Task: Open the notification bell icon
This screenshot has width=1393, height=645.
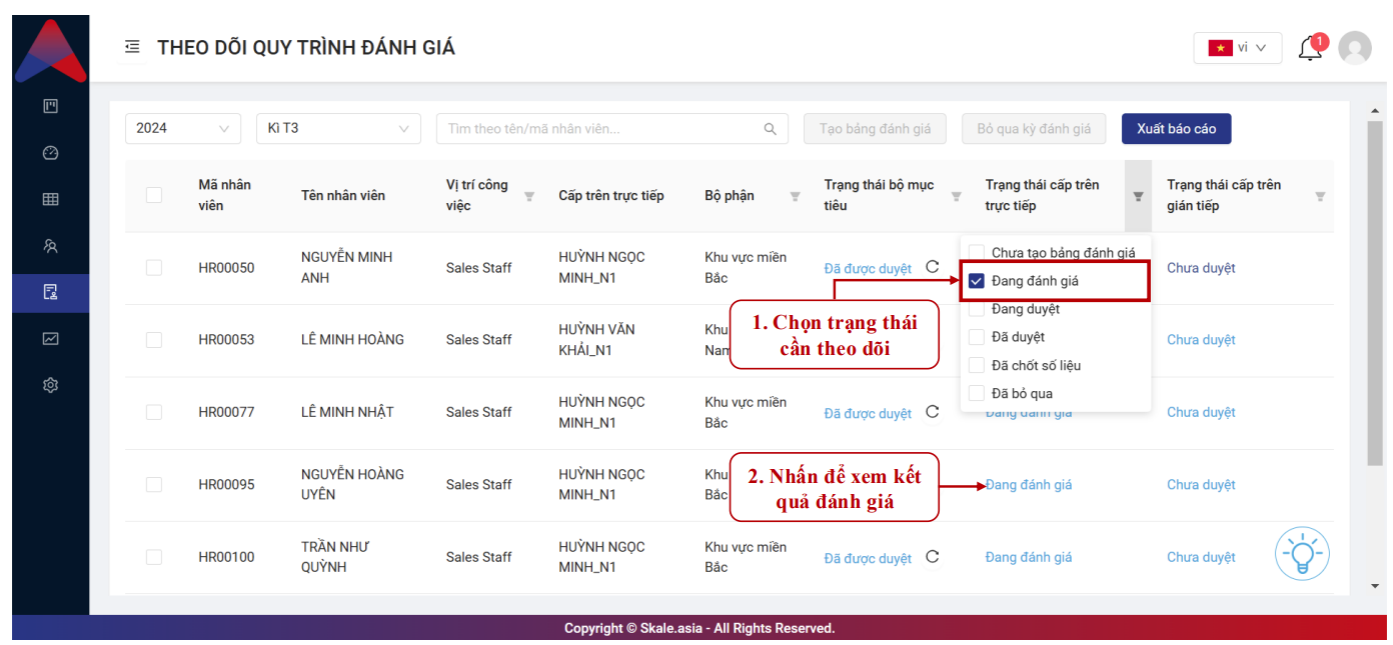Action: 1310,48
